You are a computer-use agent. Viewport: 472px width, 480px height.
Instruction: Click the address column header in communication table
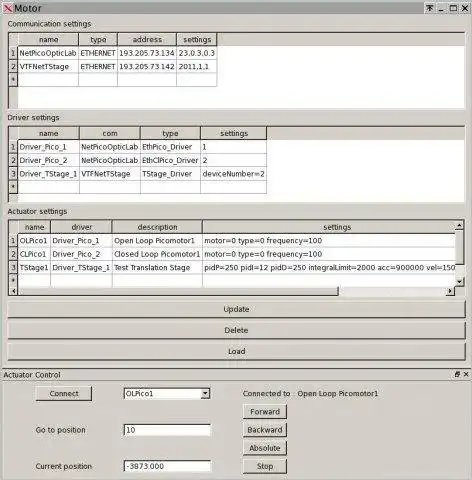tap(147, 40)
